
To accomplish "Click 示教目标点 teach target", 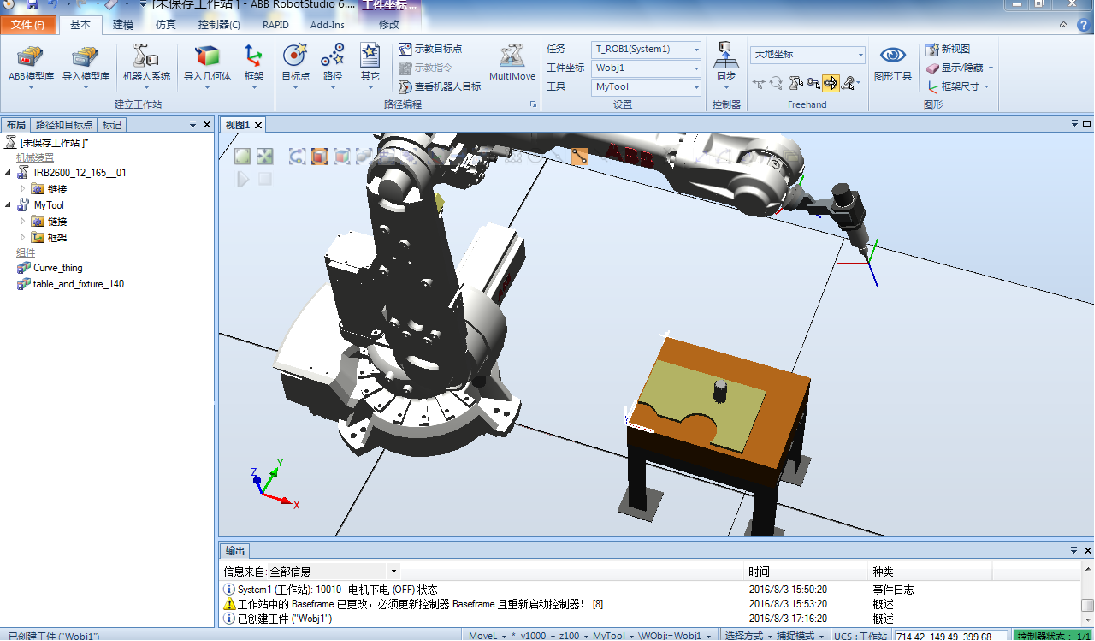I will point(431,49).
